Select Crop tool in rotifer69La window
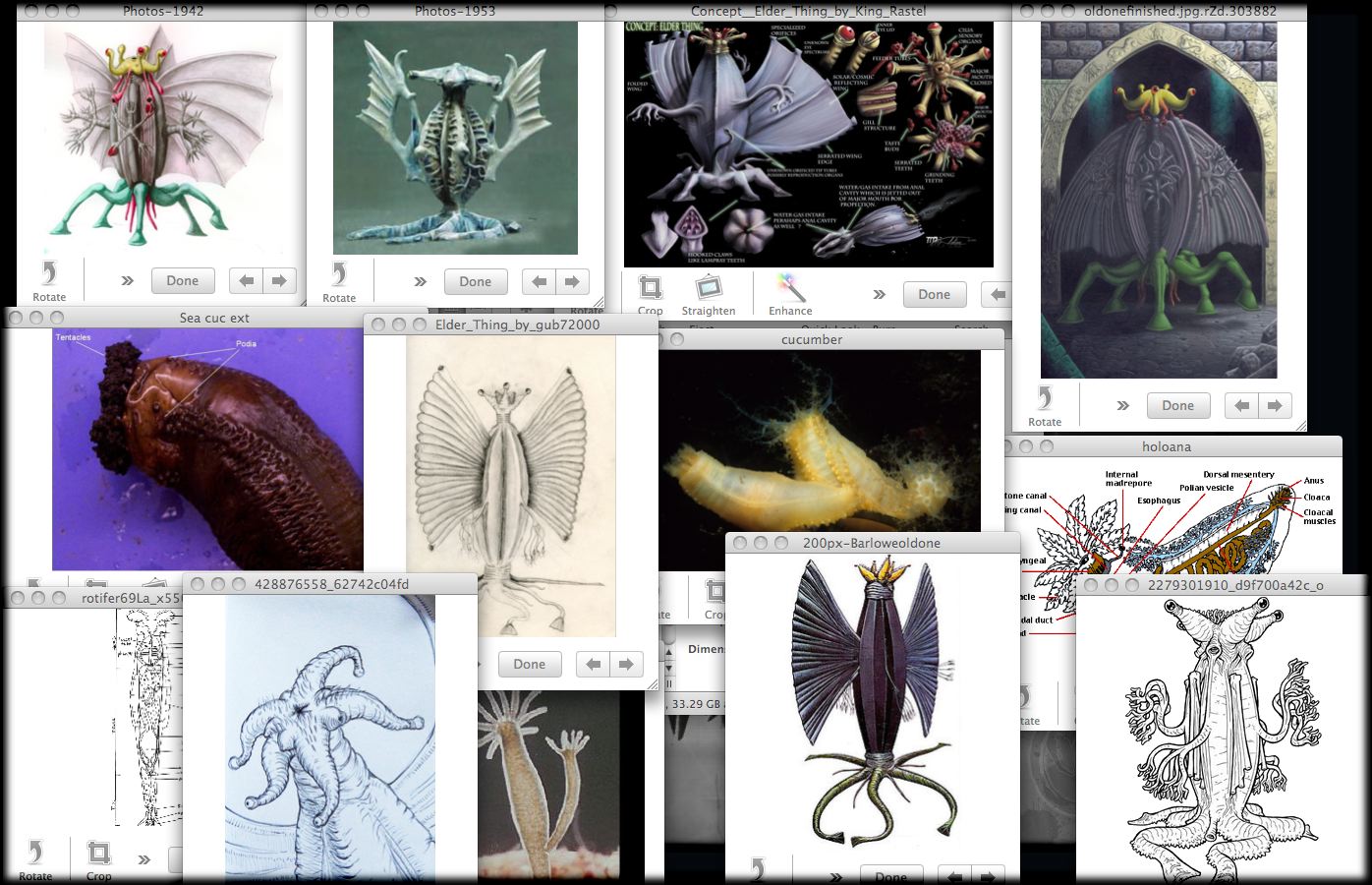 (98, 859)
